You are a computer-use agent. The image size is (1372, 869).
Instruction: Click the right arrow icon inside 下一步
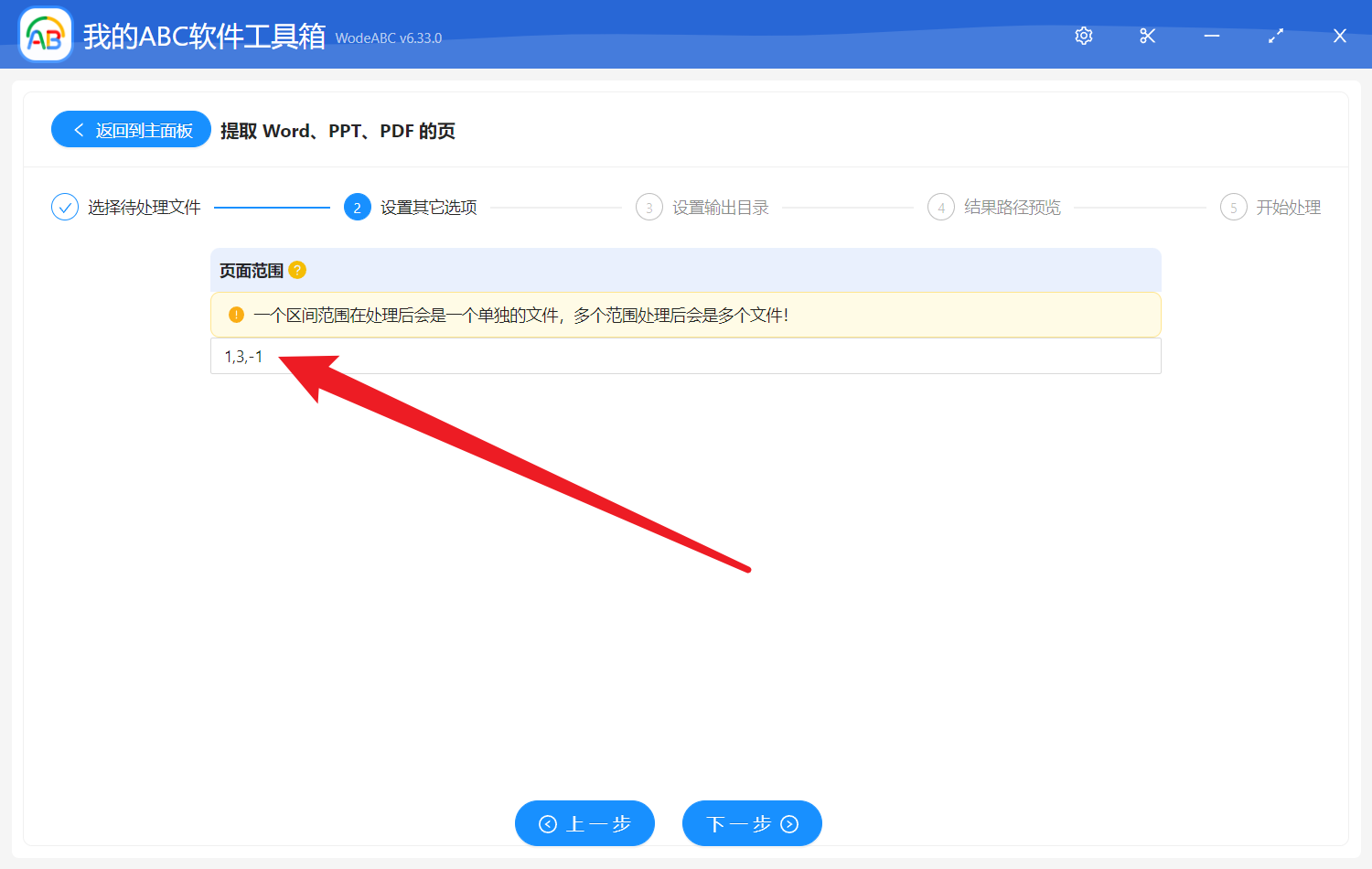pos(789,823)
